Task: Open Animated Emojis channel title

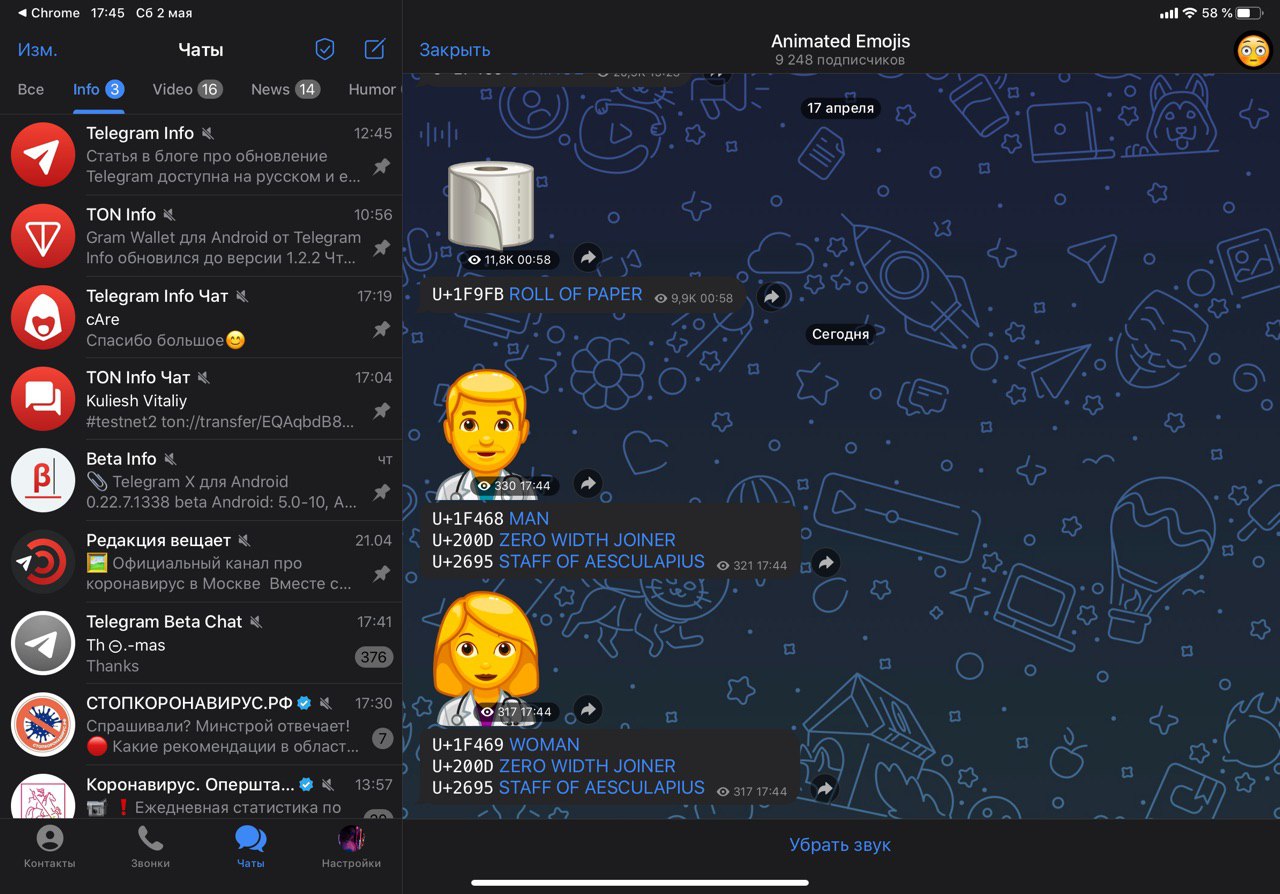Action: 841,42
